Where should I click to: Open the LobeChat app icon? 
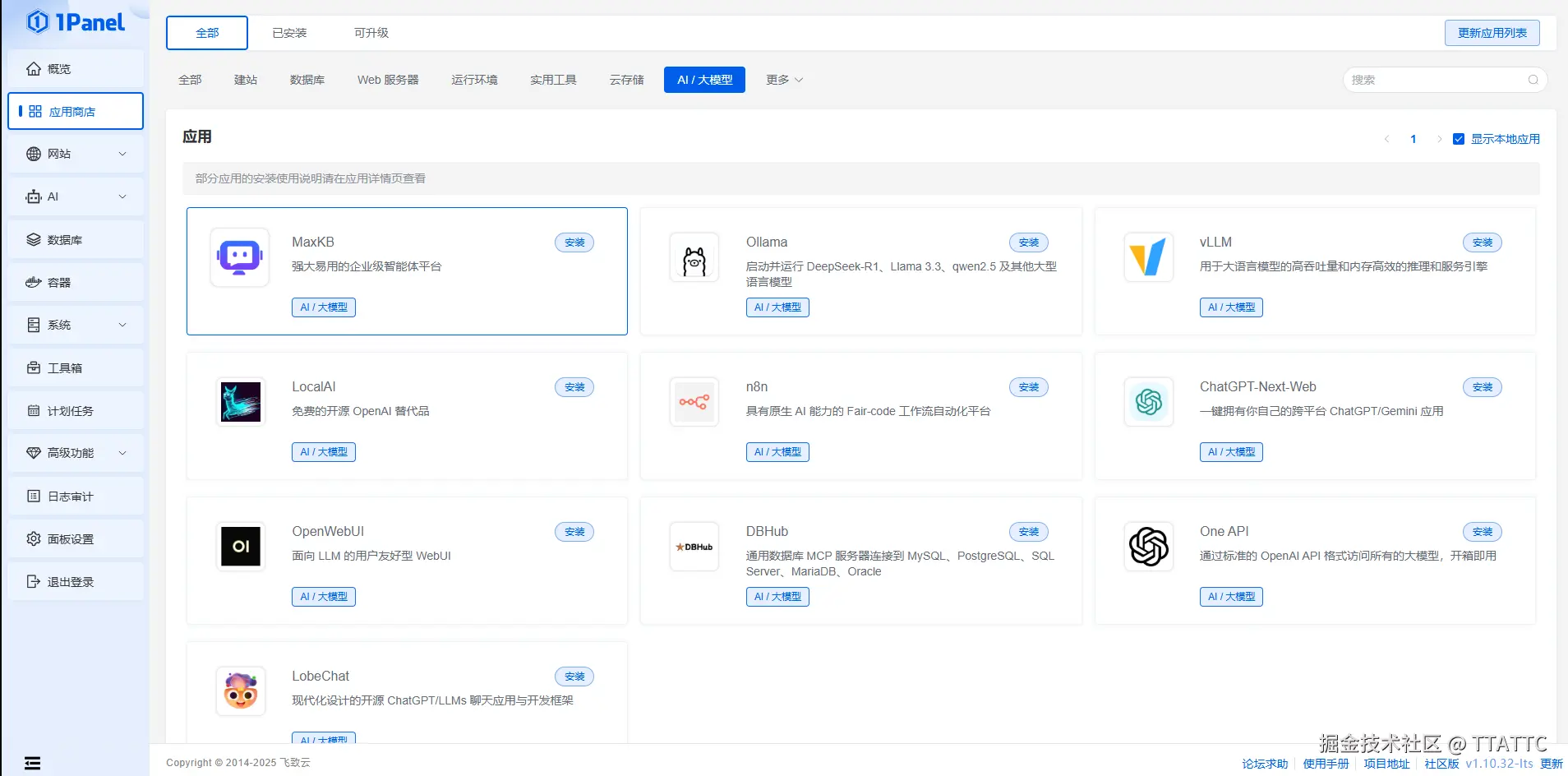coord(241,691)
